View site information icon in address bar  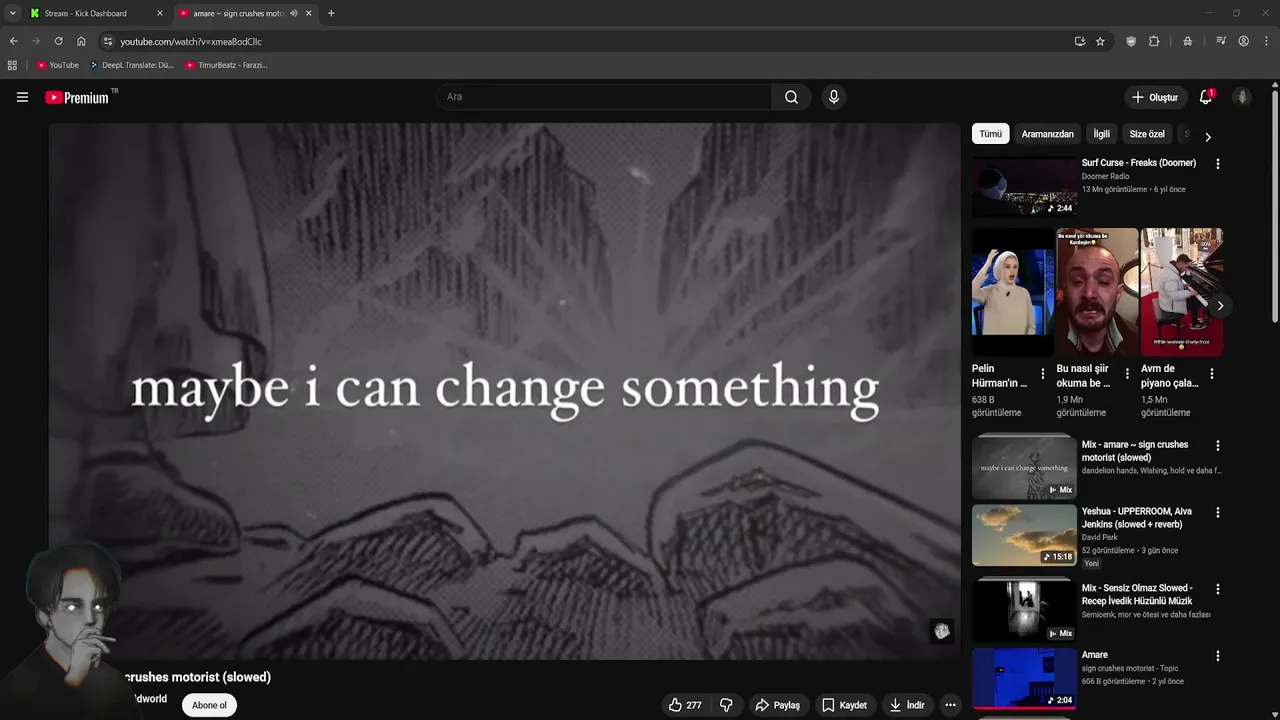tap(108, 41)
